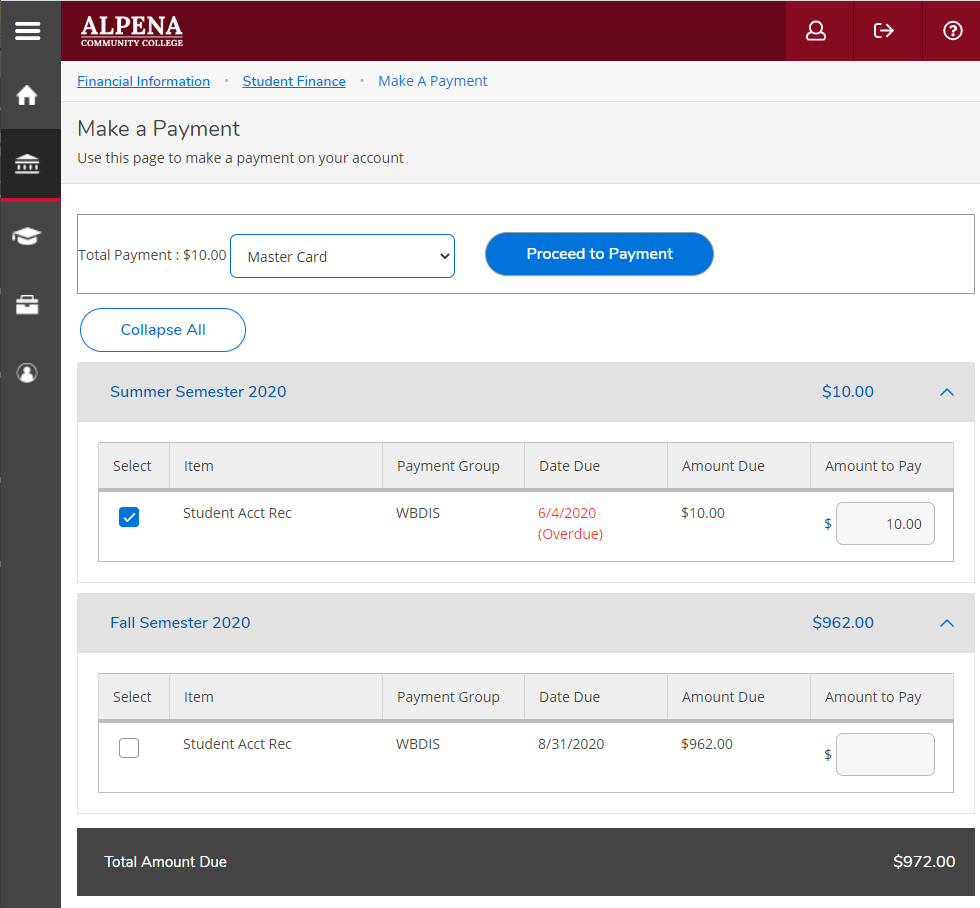Click the Total Payment : $10.00 label
Image resolution: width=980 pixels, height=908 pixels.
(x=152, y=255)
